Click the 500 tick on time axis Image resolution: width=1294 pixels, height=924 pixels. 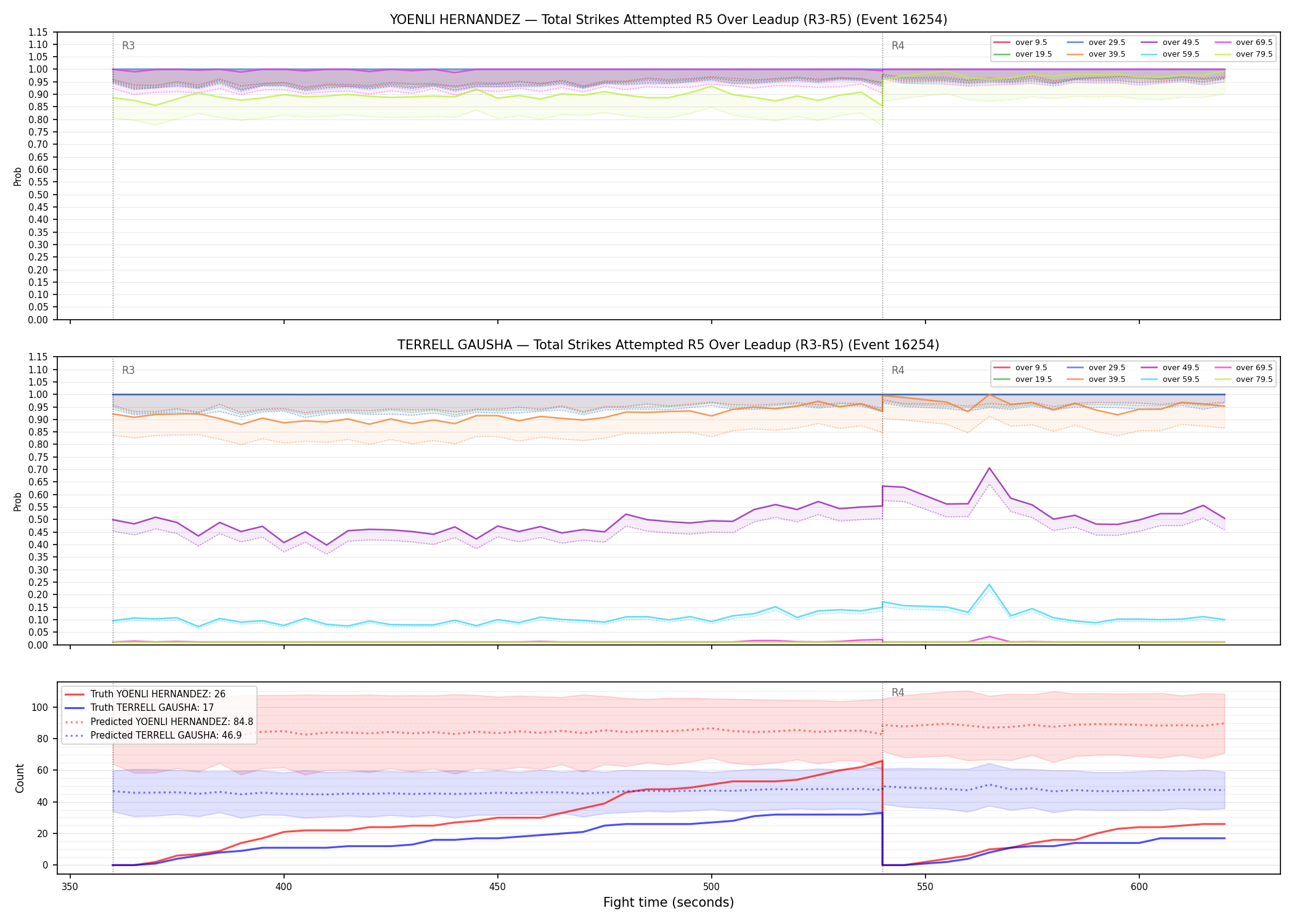(712, 886)
